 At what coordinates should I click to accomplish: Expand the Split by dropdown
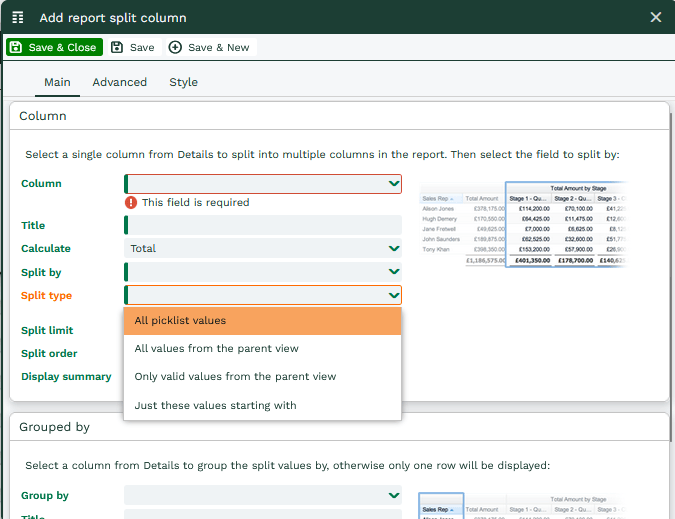tap(263, 272)
